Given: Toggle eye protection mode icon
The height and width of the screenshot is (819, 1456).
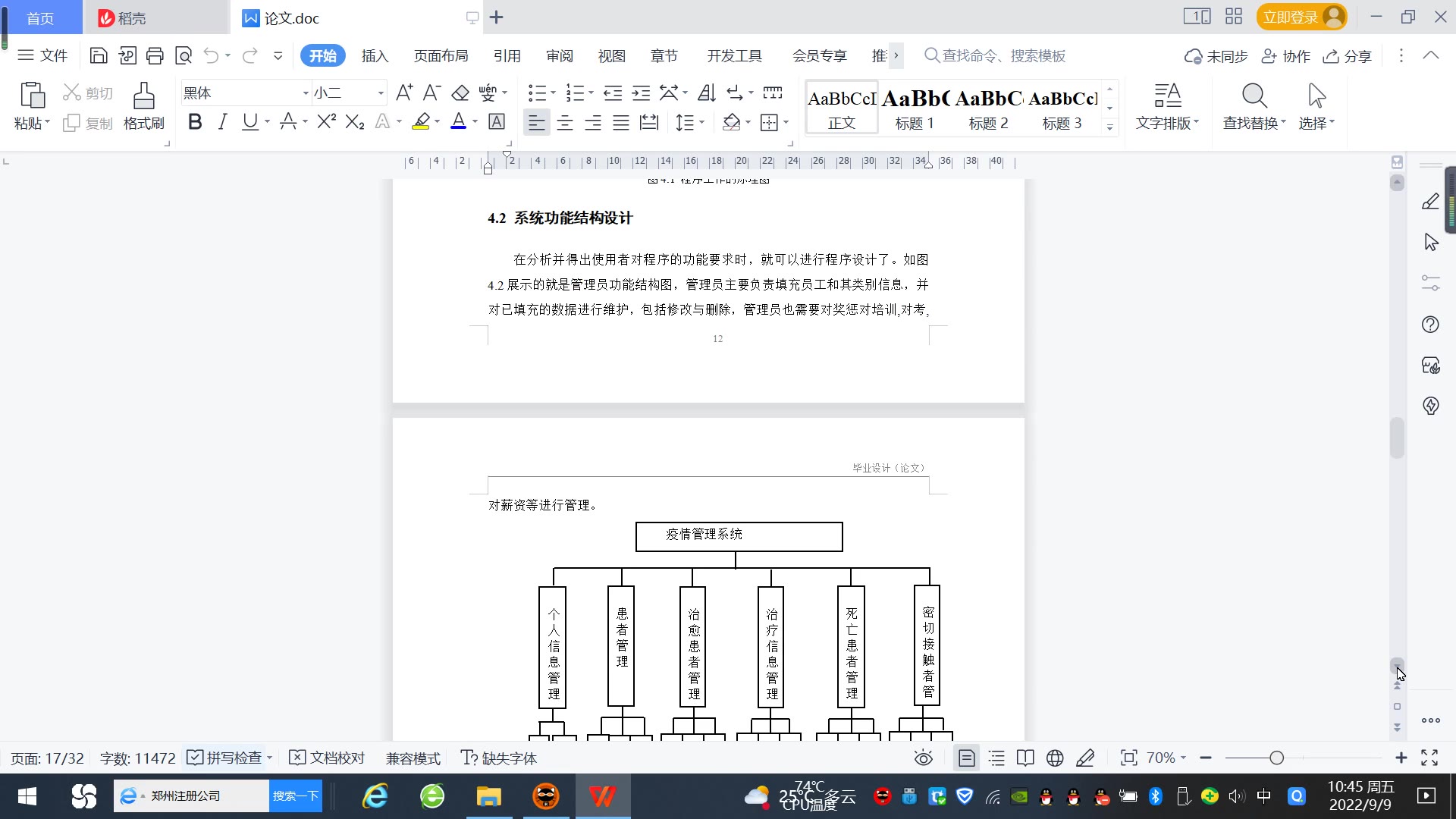Looking at the screenshot, I should click(923, 758).
